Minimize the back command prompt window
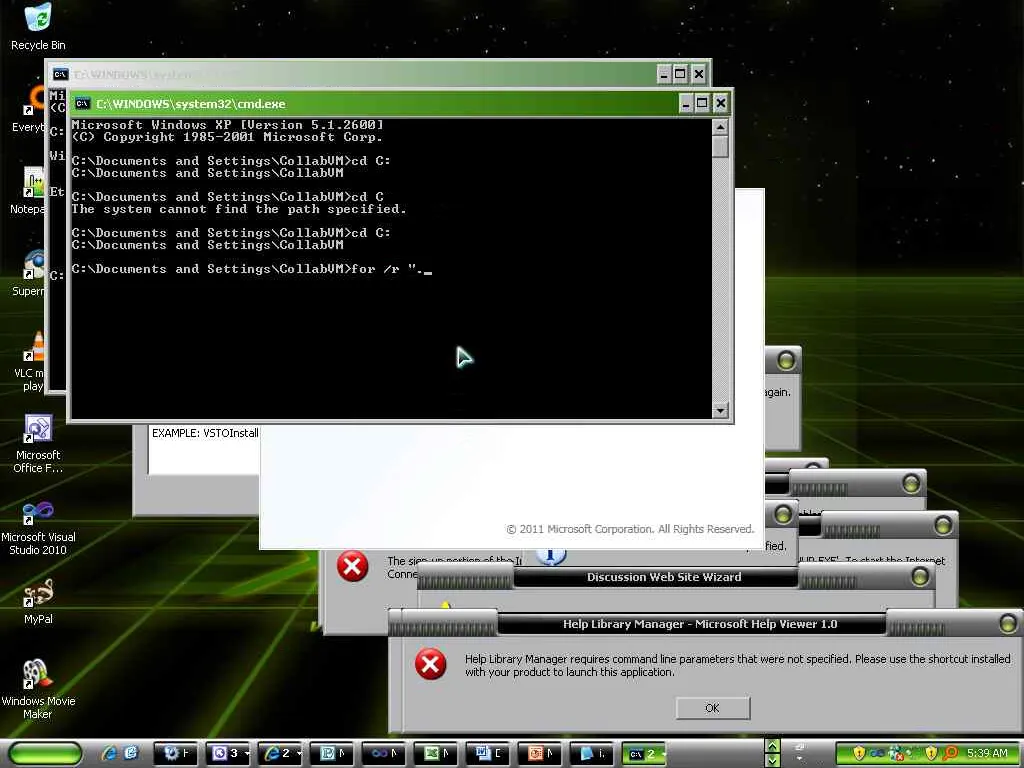This screenshot has height=768, width=1024. 664,74
